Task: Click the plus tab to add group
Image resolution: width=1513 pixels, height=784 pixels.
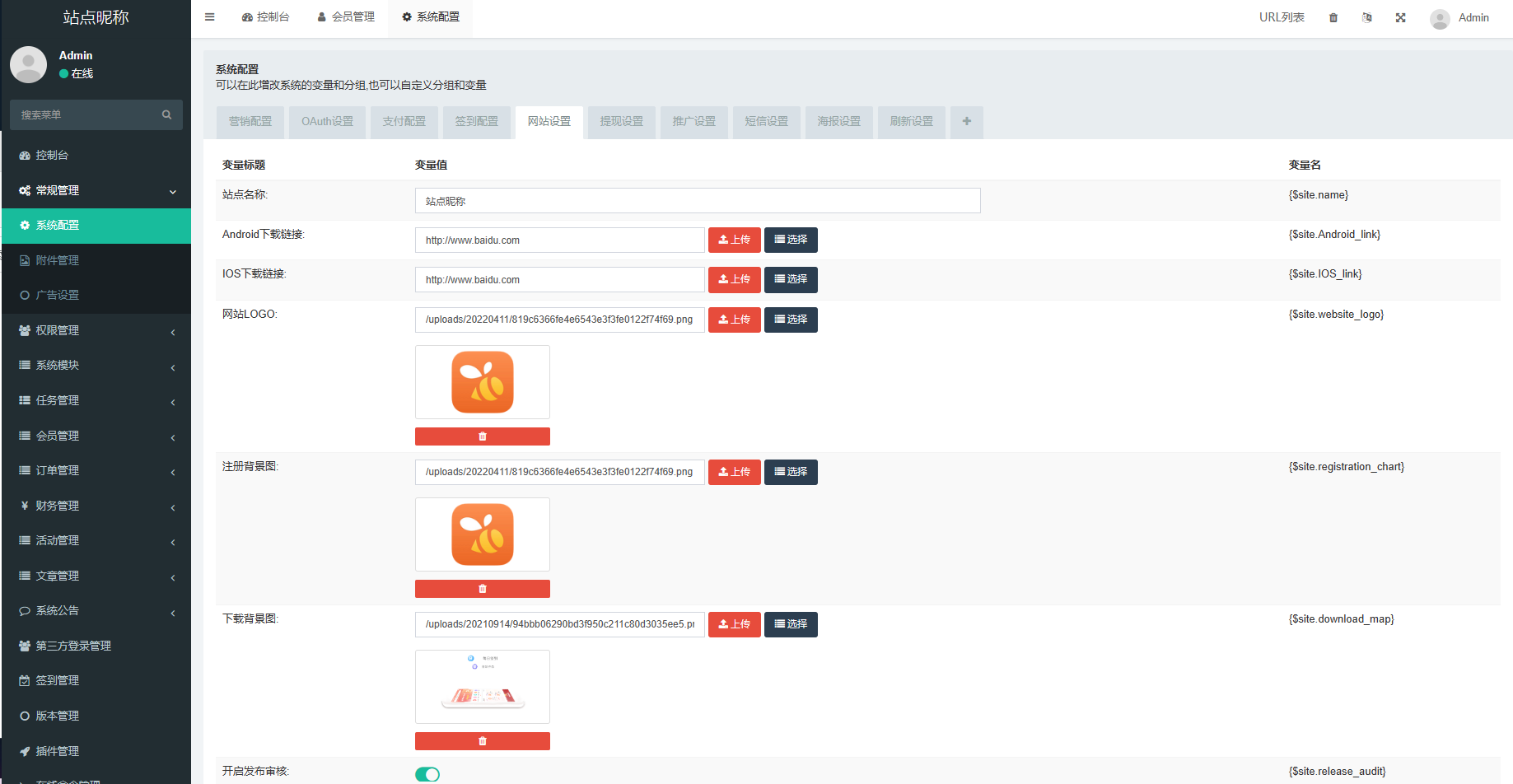Action: click(966, 122)
